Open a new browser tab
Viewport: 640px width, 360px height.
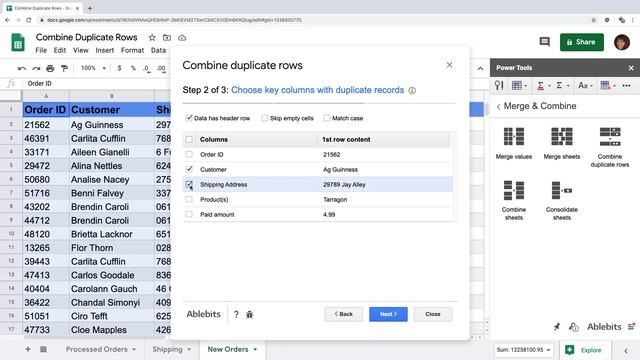pos(90,8)
